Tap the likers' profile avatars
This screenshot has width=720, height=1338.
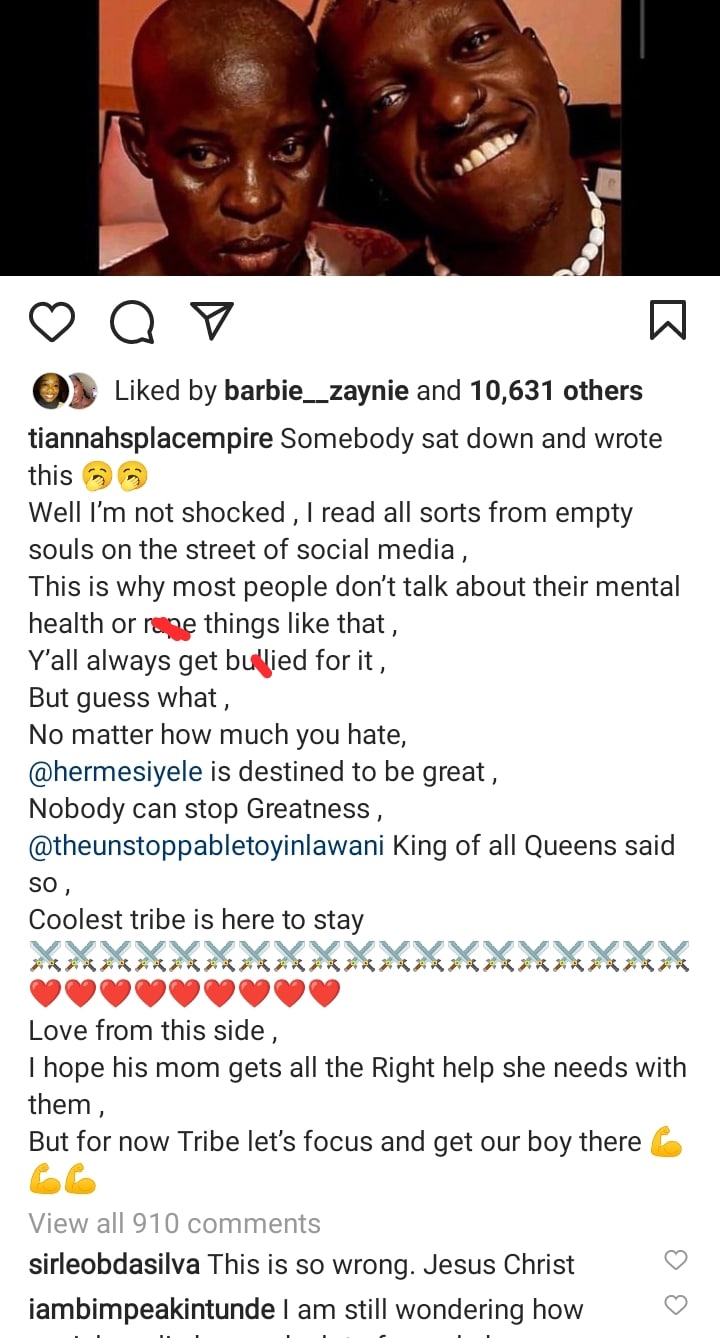click(x=67, y=391)
